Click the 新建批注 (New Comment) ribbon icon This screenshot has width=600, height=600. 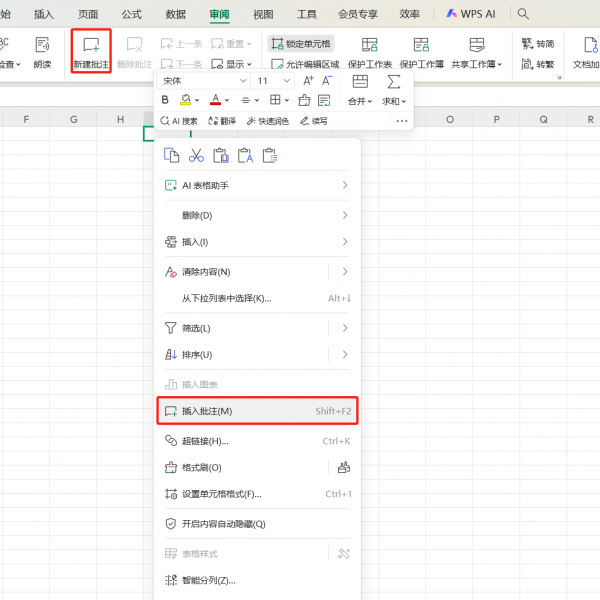pyautogui.click(x=91, y=51)
